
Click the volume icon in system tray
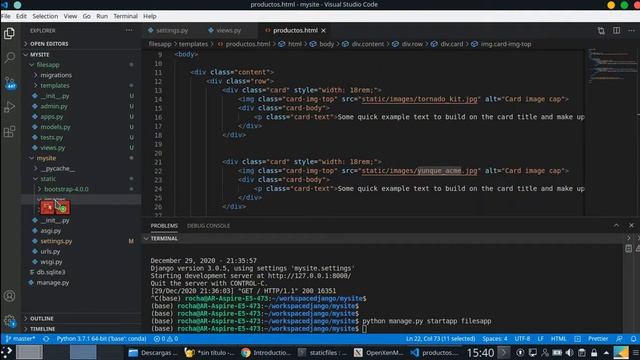coord(569,353)
